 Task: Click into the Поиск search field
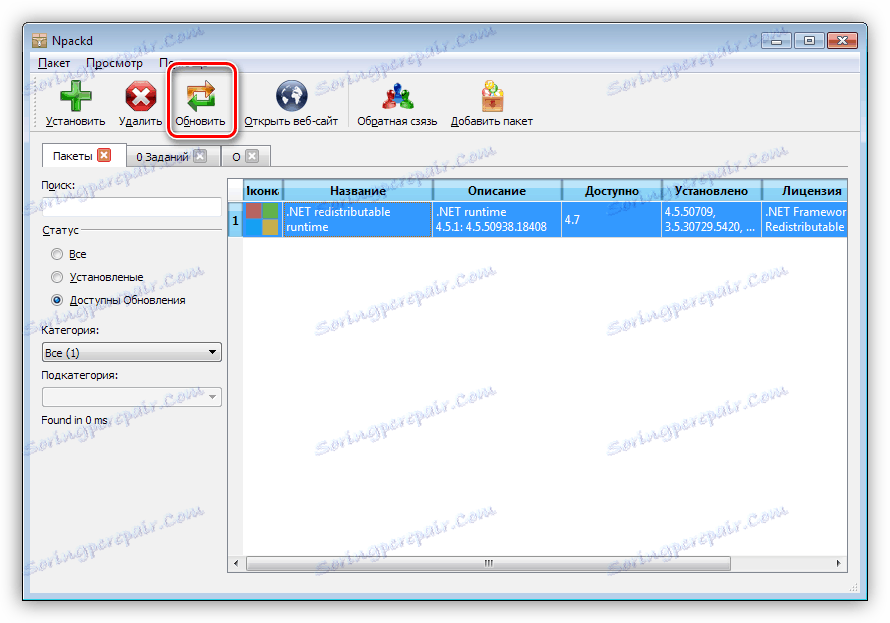coord(132,207)
